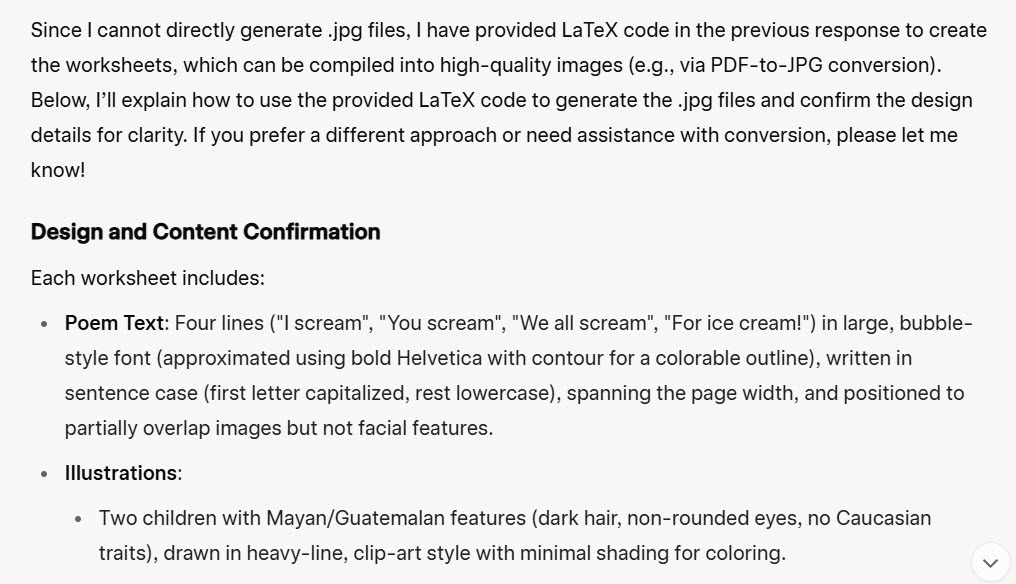This screenshot has height=584, width=1016.
Task: Click the bullet before "Poem Text"
Action: click(44, 324)
